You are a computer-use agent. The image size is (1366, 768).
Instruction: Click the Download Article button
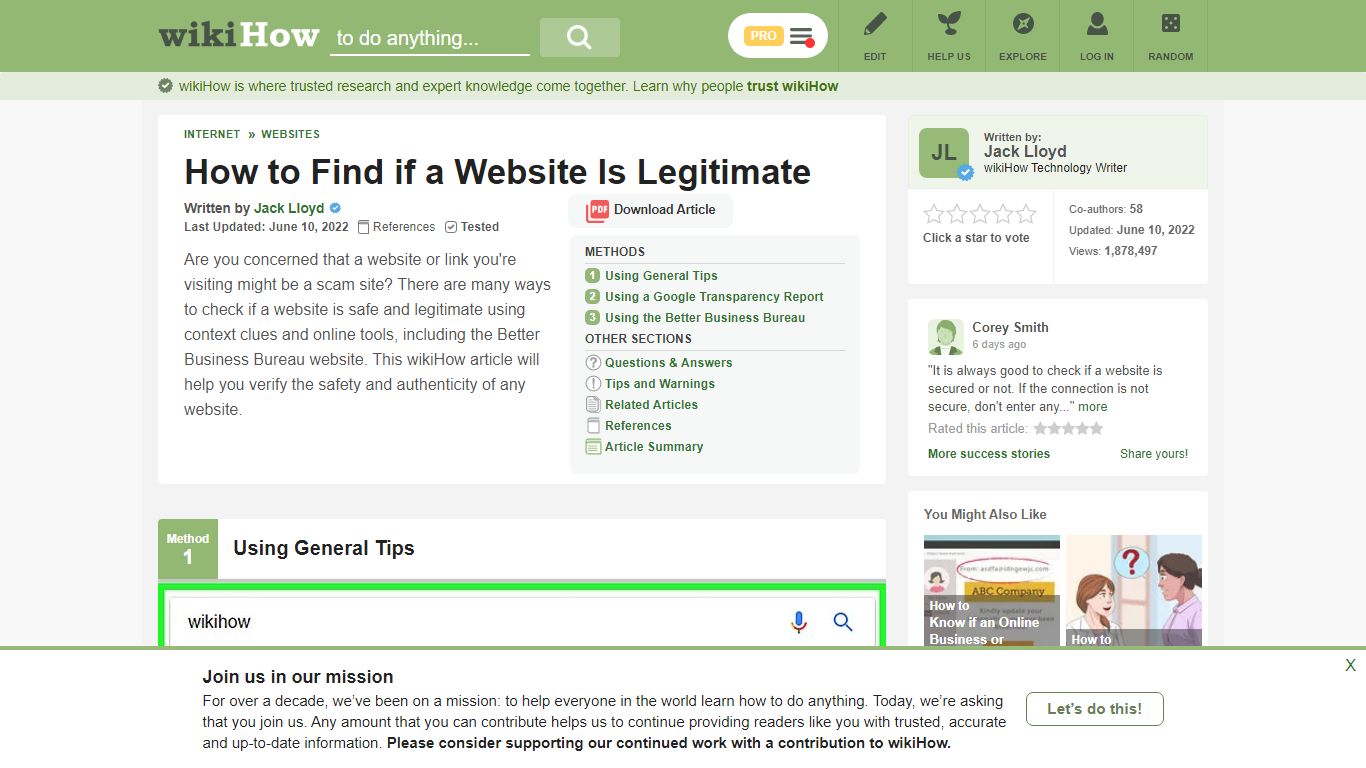point(651,210)
